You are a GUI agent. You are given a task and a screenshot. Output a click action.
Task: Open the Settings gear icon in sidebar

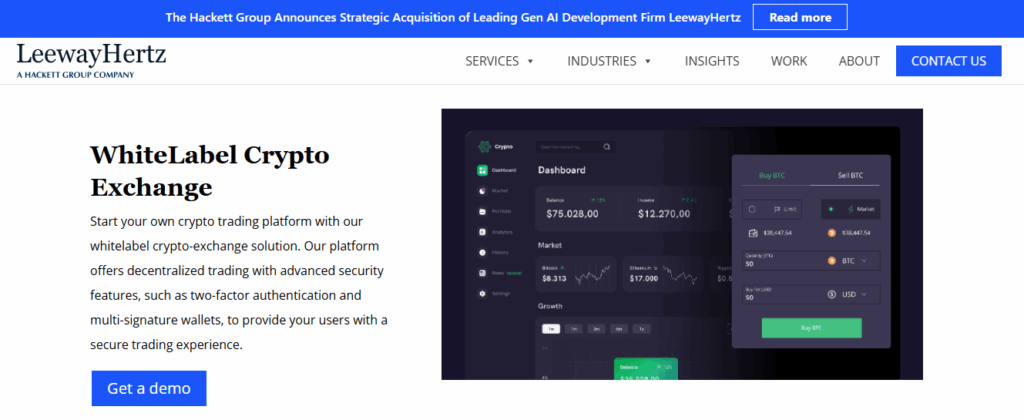(482, 293)
